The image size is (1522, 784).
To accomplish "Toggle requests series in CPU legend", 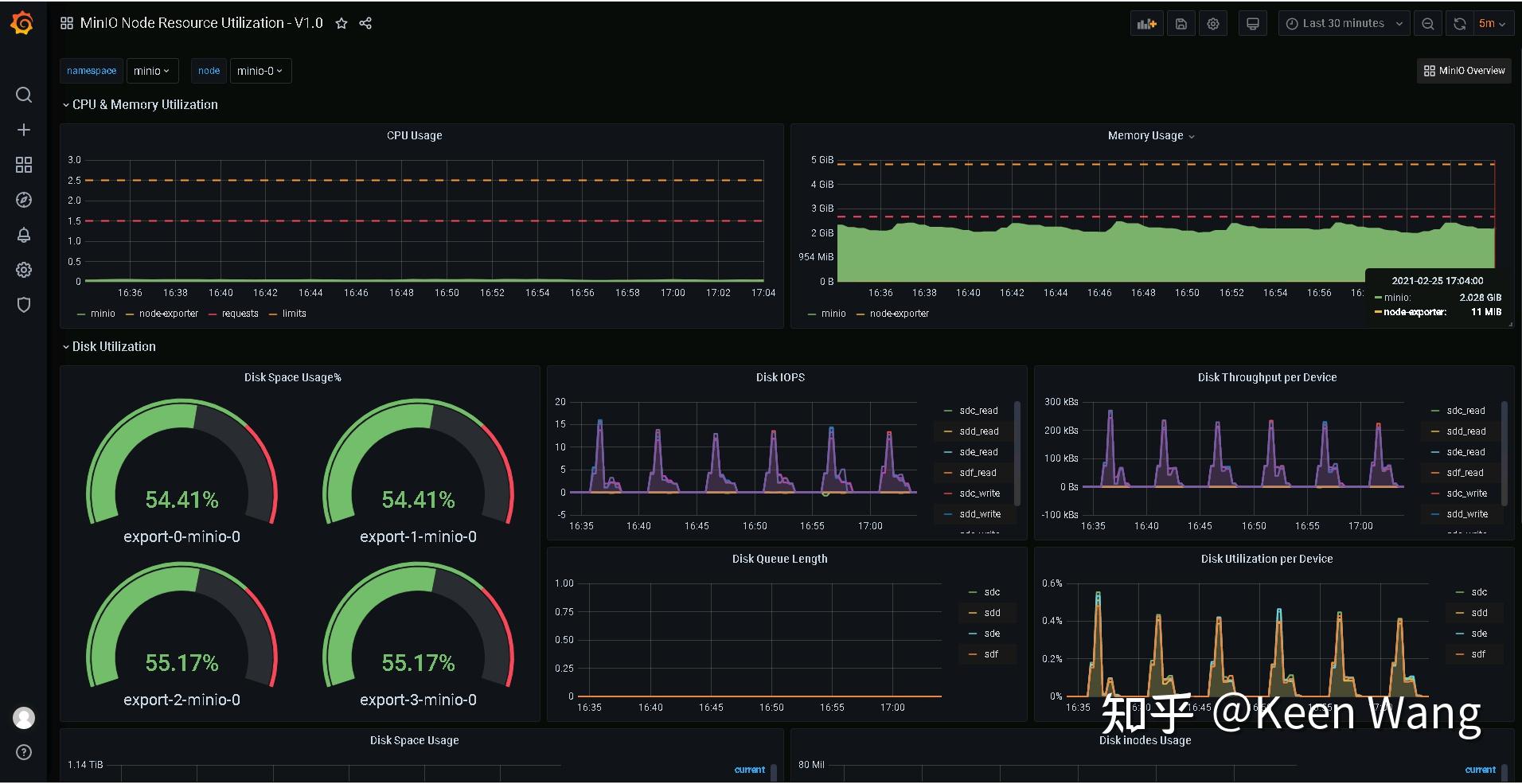I will pos(240,314).
